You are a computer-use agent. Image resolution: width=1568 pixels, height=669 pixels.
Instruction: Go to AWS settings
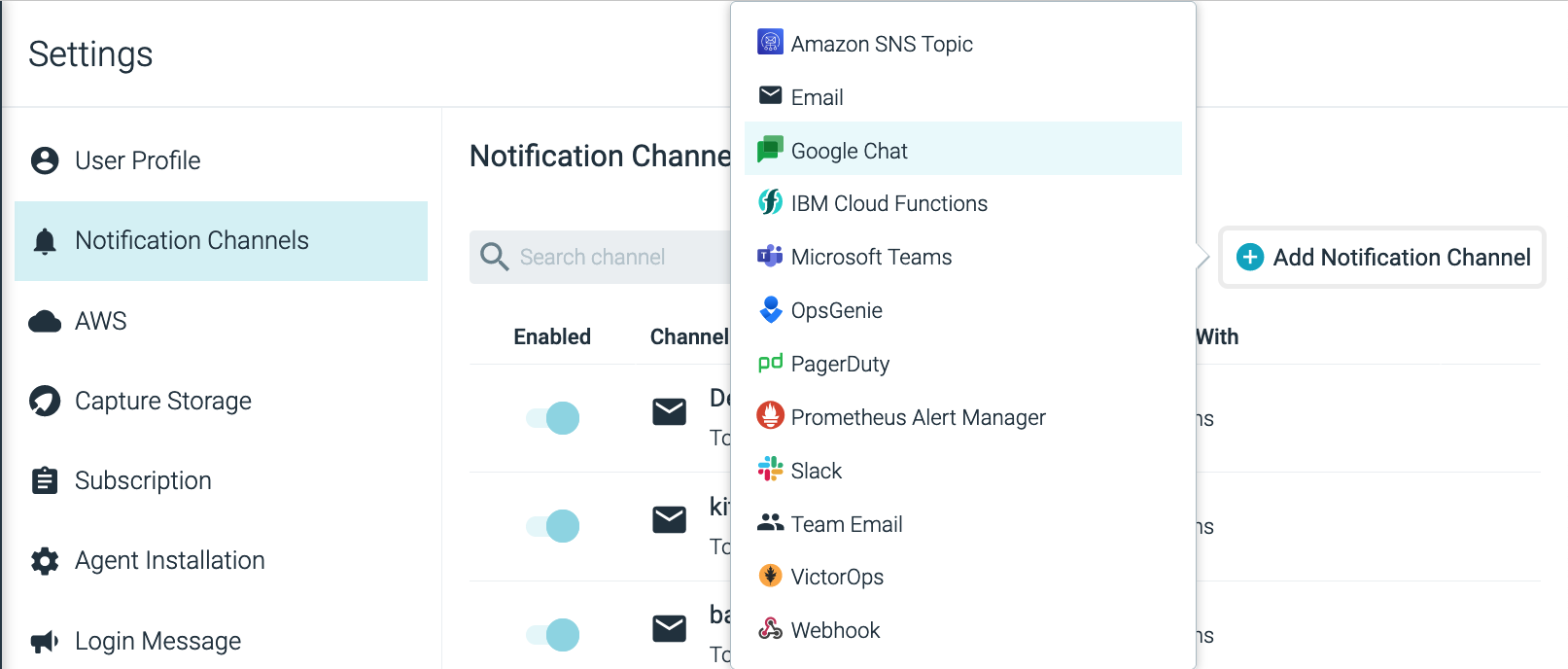tap(222, 321)
